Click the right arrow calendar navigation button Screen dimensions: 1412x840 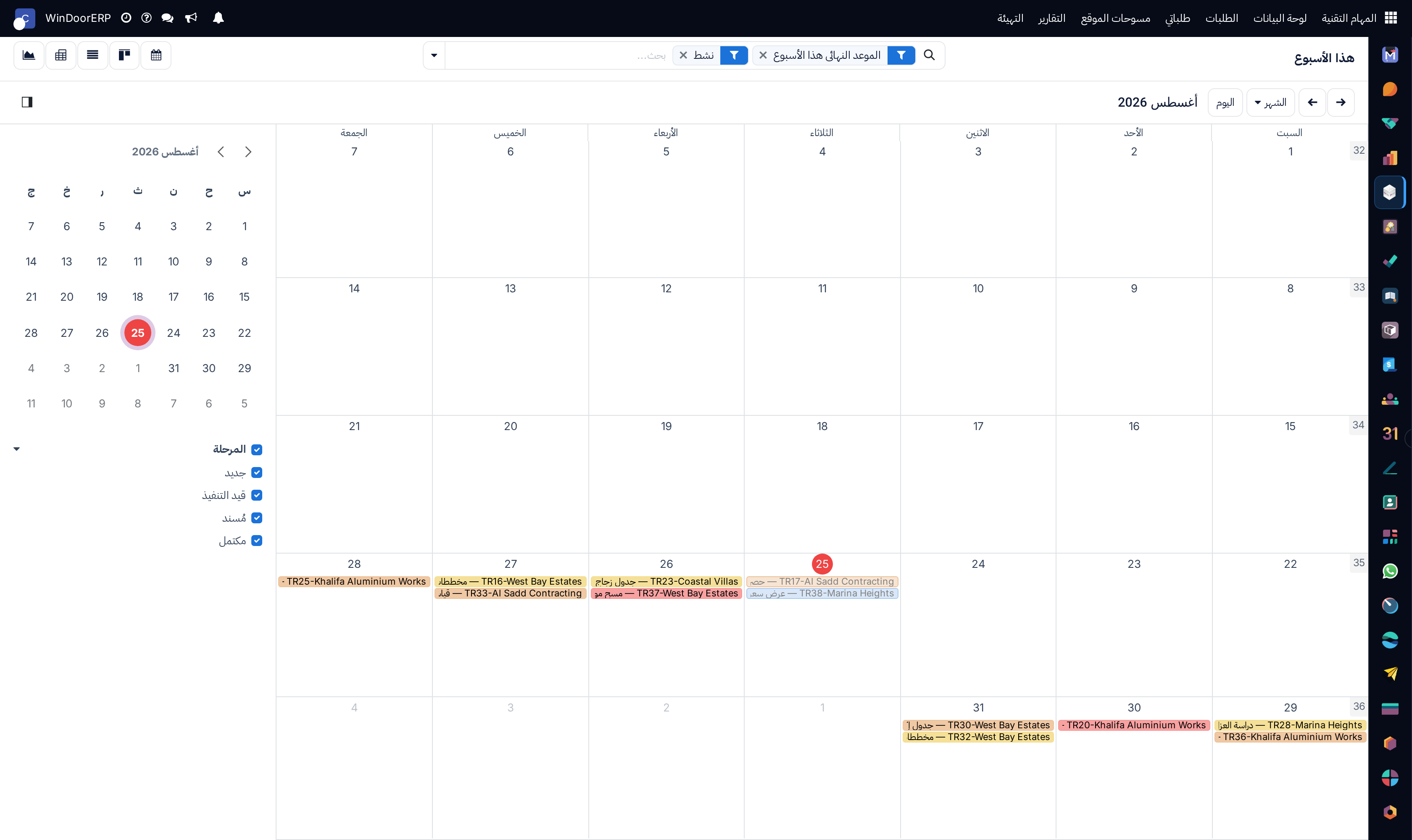[1341, 102]
